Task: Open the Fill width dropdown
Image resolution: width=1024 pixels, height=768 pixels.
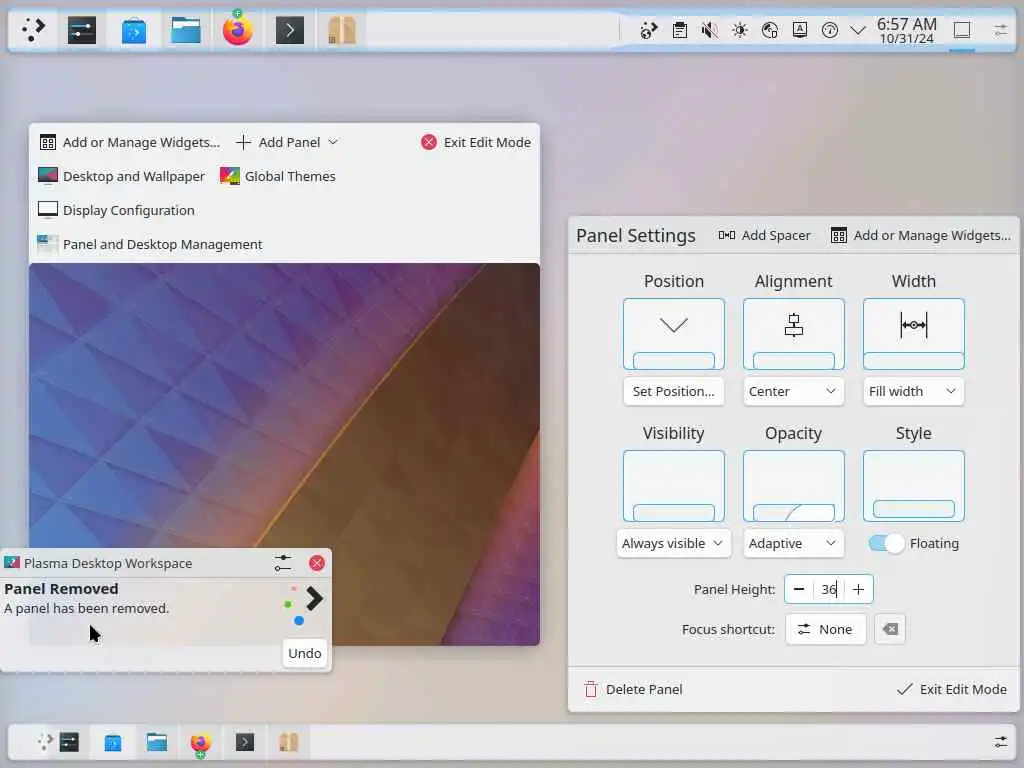Action: pyautogui.click(x=914, y=391)
